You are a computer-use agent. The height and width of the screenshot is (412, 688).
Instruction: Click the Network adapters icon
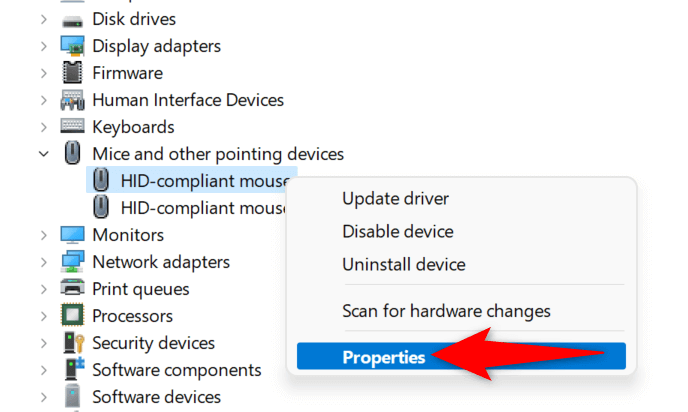pyautogui.click(x=72, y=262)
